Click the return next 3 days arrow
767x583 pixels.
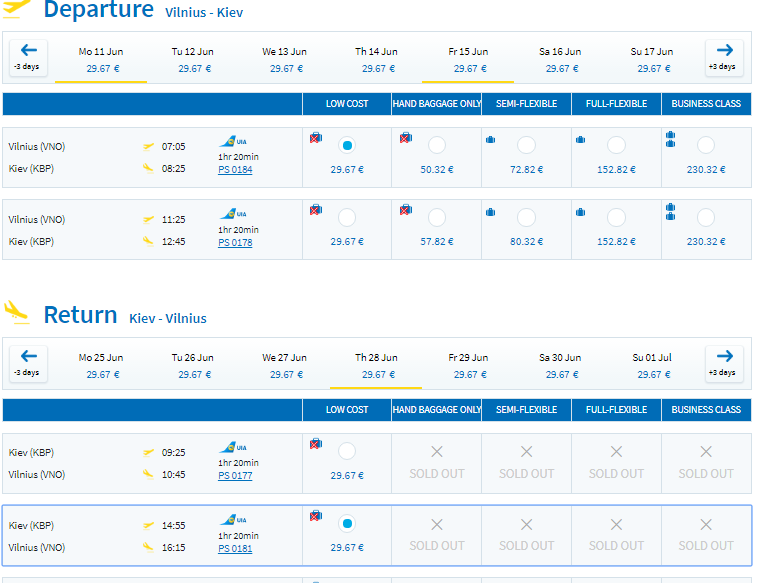coord(724,364)
